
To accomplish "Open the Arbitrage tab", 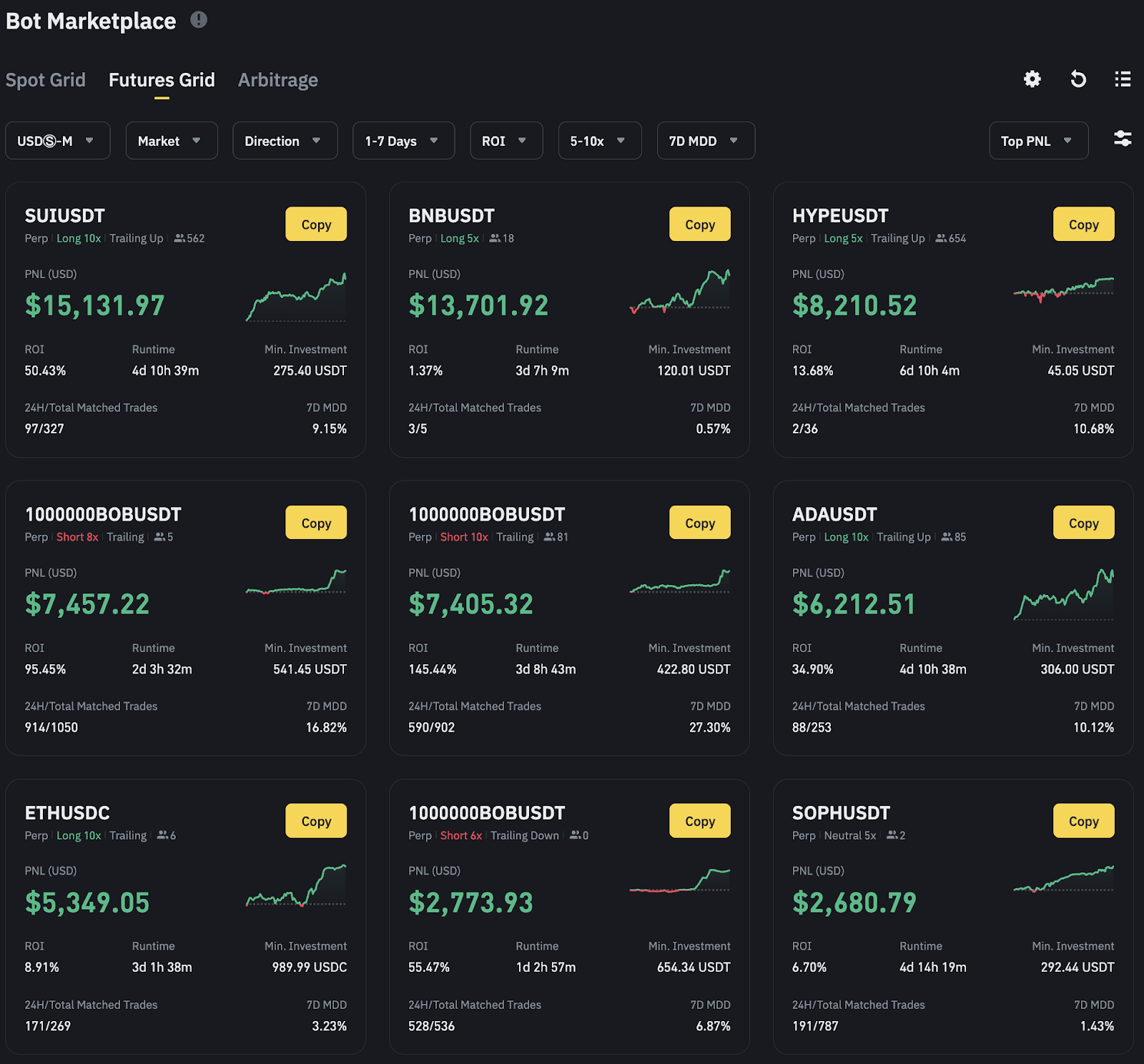I will pos(277,79).
